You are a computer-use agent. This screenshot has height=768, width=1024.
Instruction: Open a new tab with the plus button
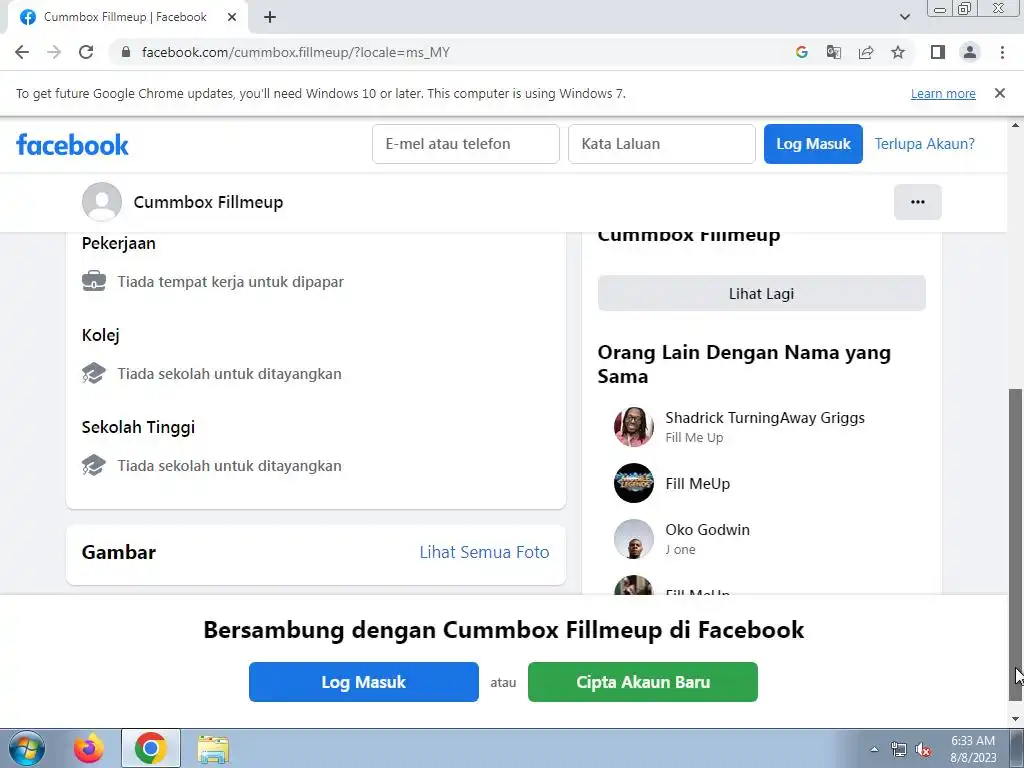[270, 17]
